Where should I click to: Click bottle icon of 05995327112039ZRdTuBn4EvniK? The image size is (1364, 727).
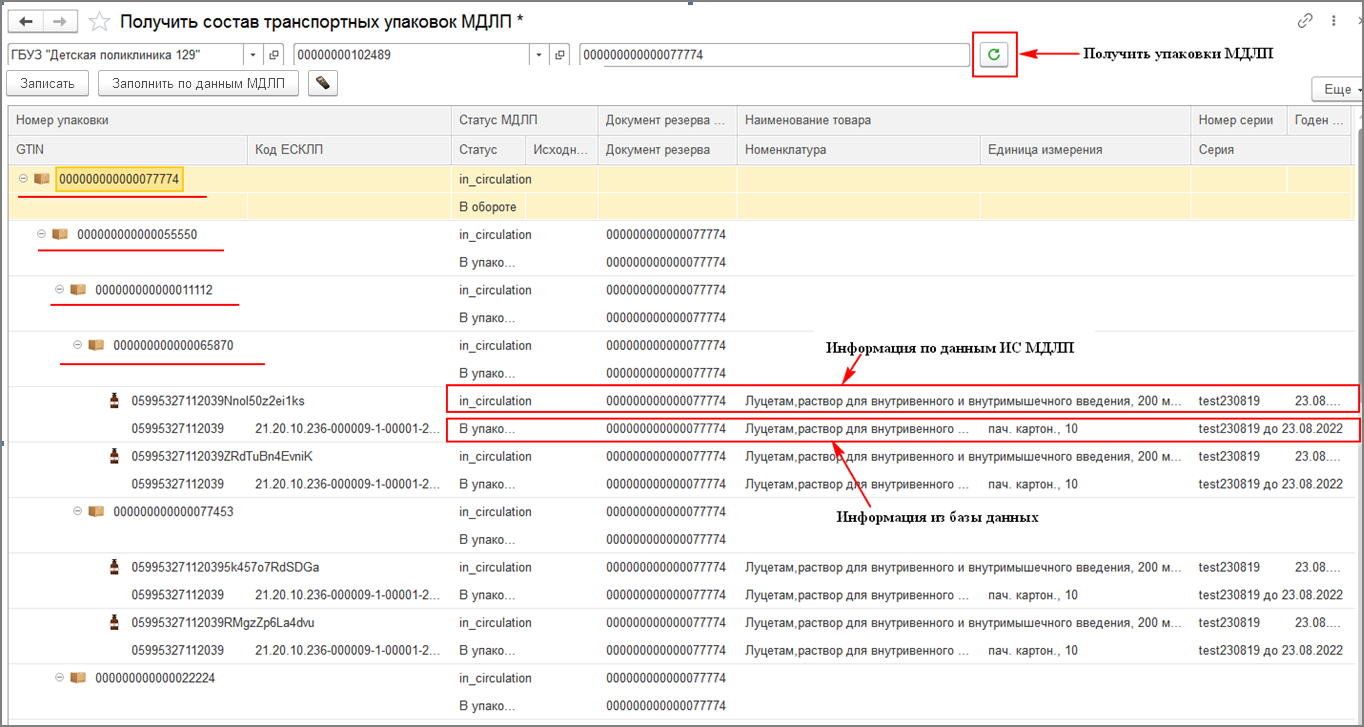pyautogui.click(x=115, y=456)
